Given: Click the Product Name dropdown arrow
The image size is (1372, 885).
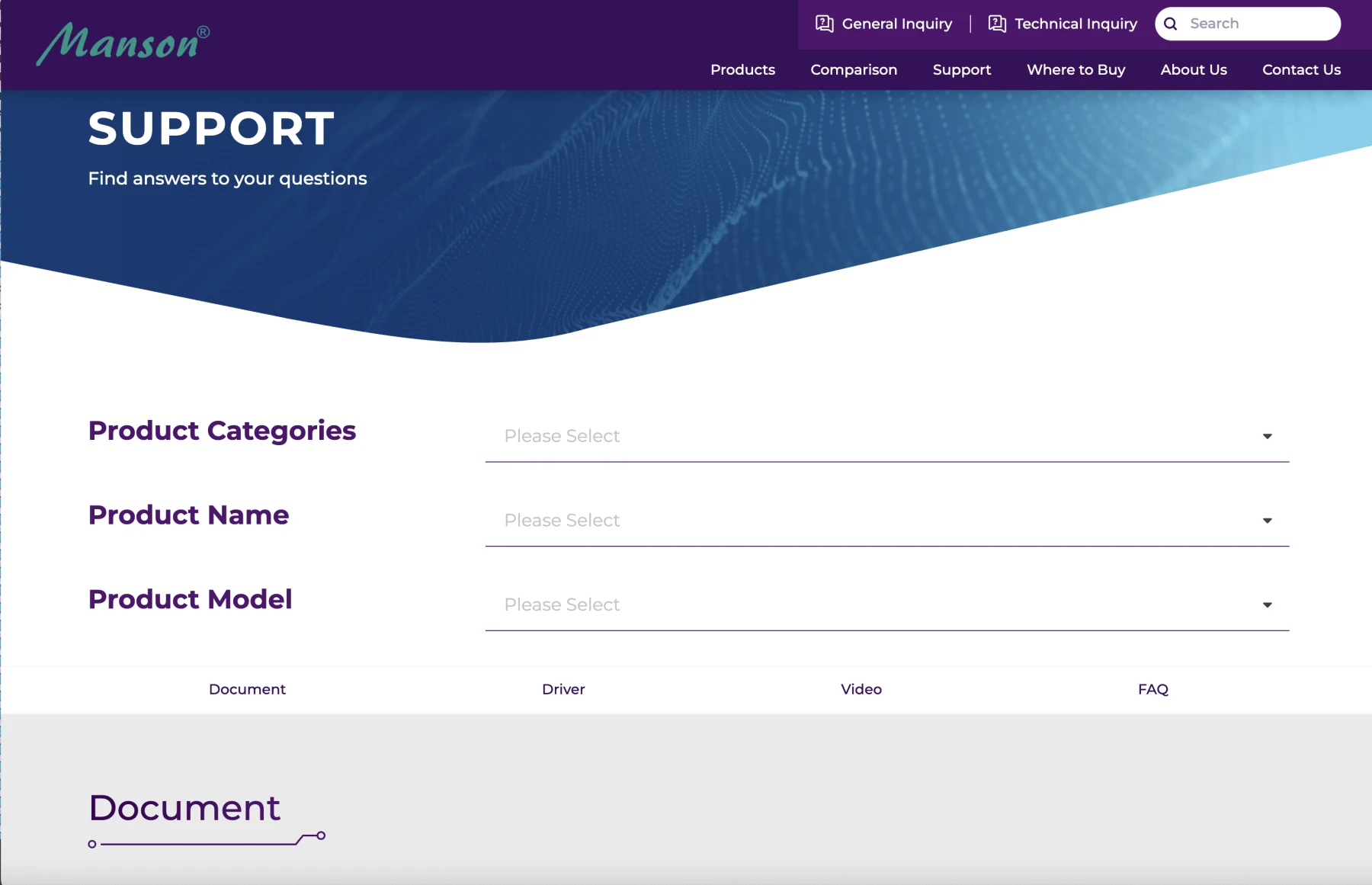Looking at the screenshot, I should (1267, 521).
